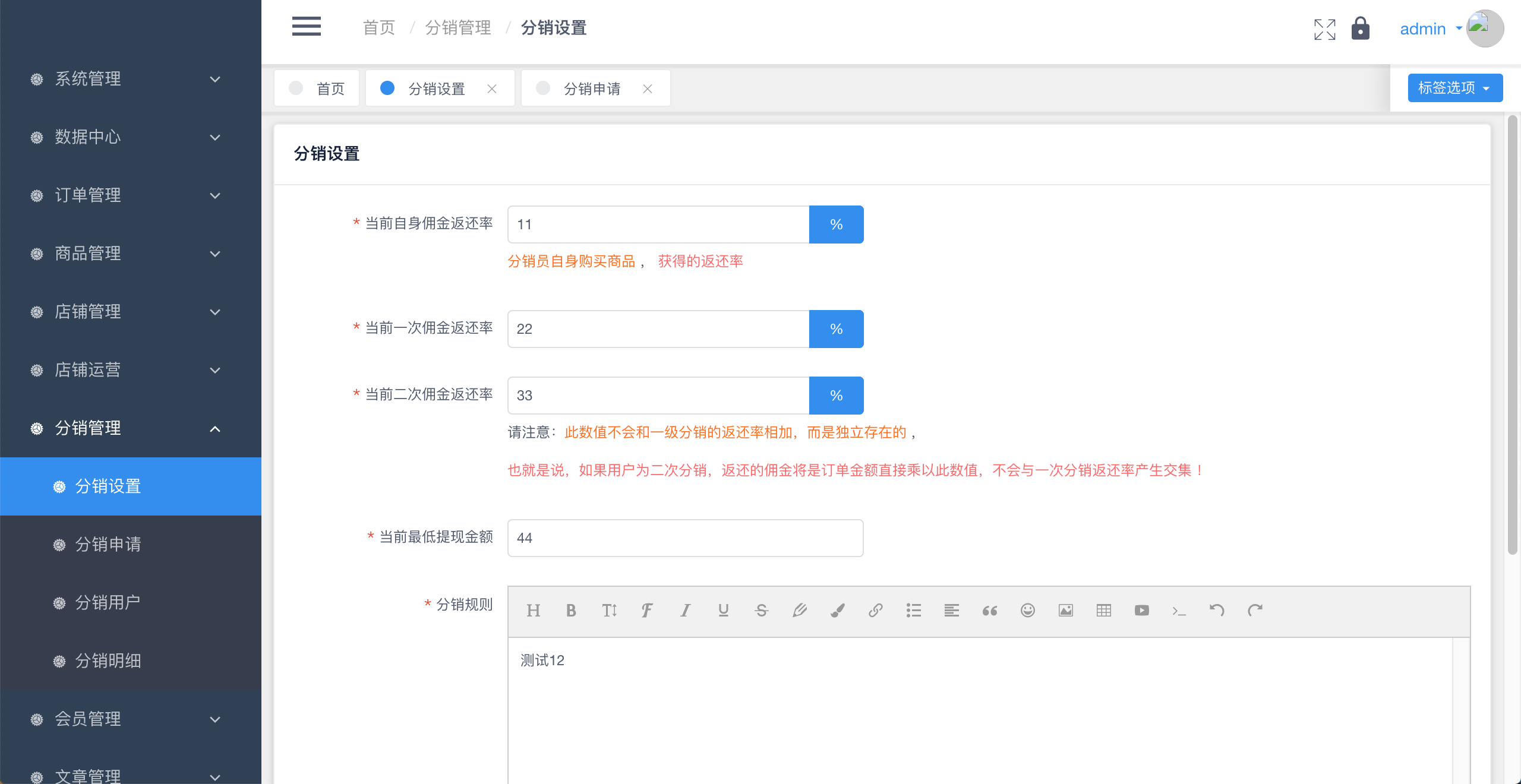Click the 当前最低提现金额 input field
The image size is (1521, 784).
(684, 538)
